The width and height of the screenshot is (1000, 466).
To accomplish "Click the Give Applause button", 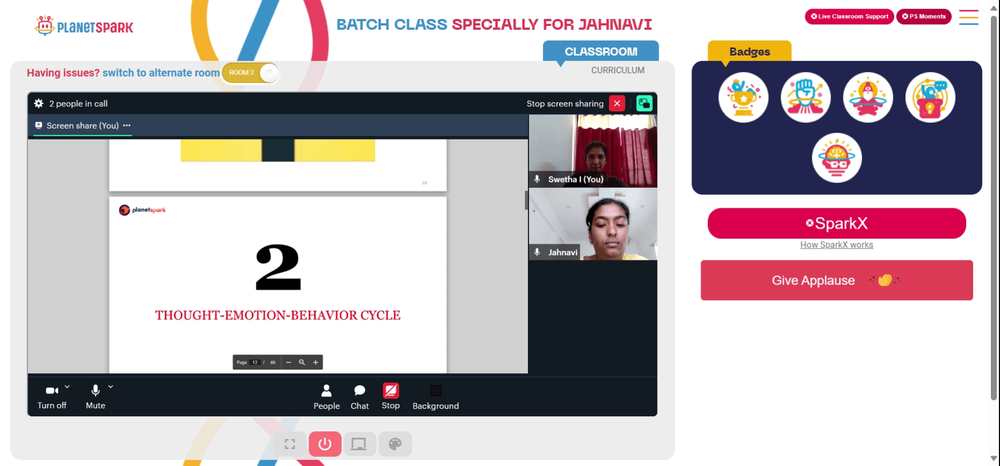I will click(837, 280).
